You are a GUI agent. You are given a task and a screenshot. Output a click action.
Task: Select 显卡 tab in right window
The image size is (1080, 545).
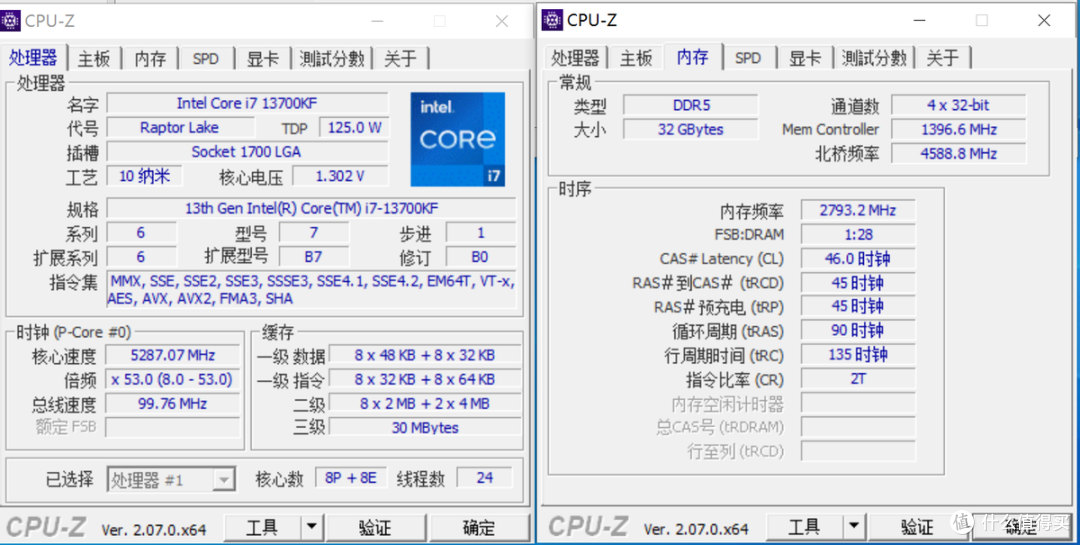(x=805, y=59)
